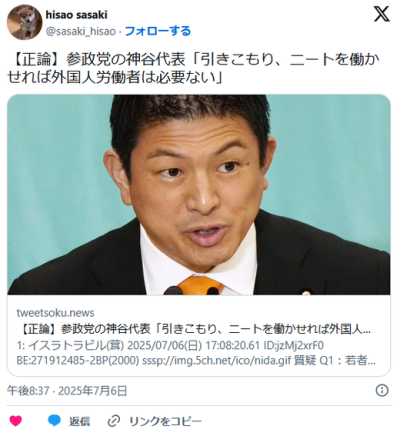400x429 pixels.
Task: Open the tweetsoku.news domain link
Action: tap(55, 313)
